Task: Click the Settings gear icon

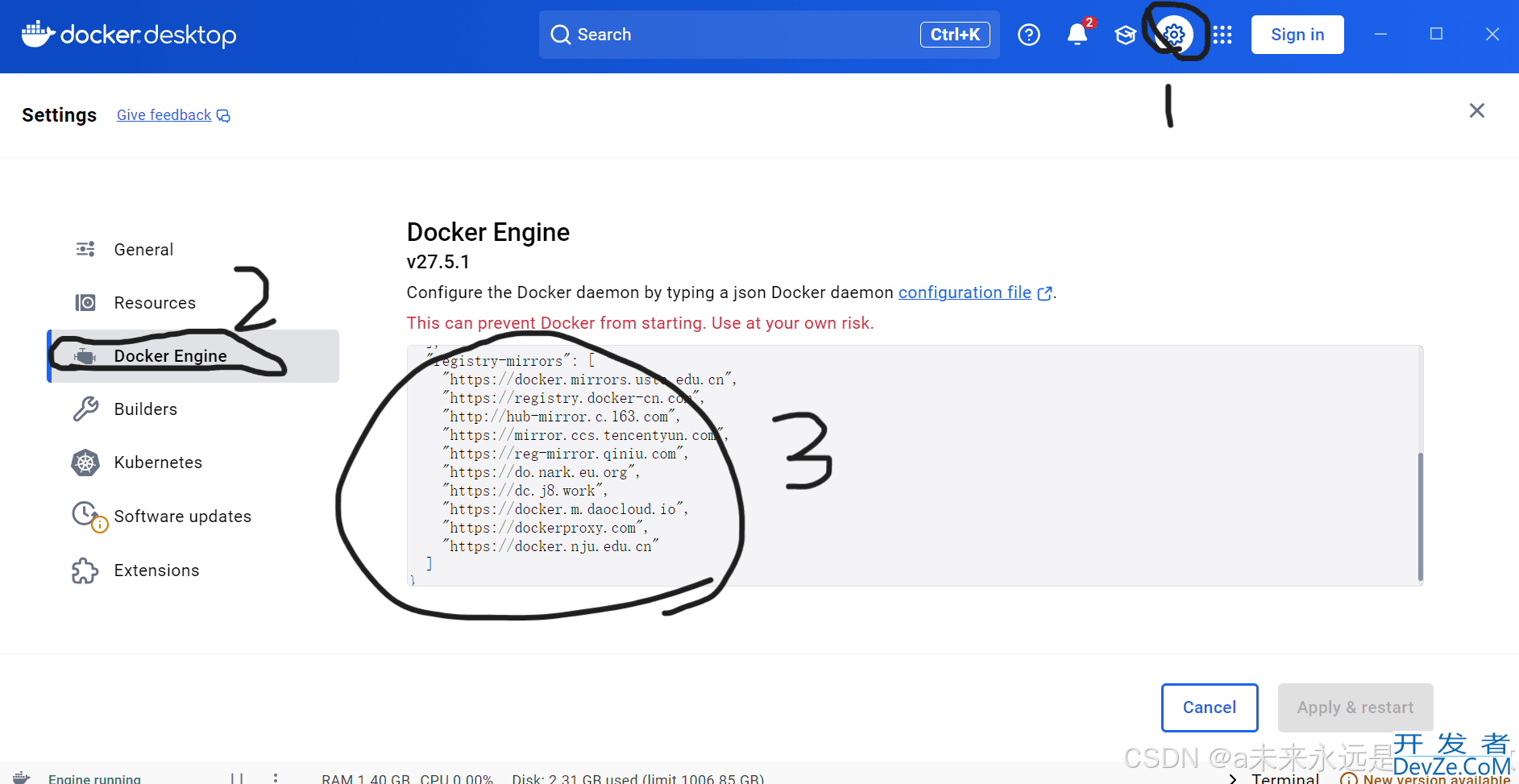Action: (1174, 35)
